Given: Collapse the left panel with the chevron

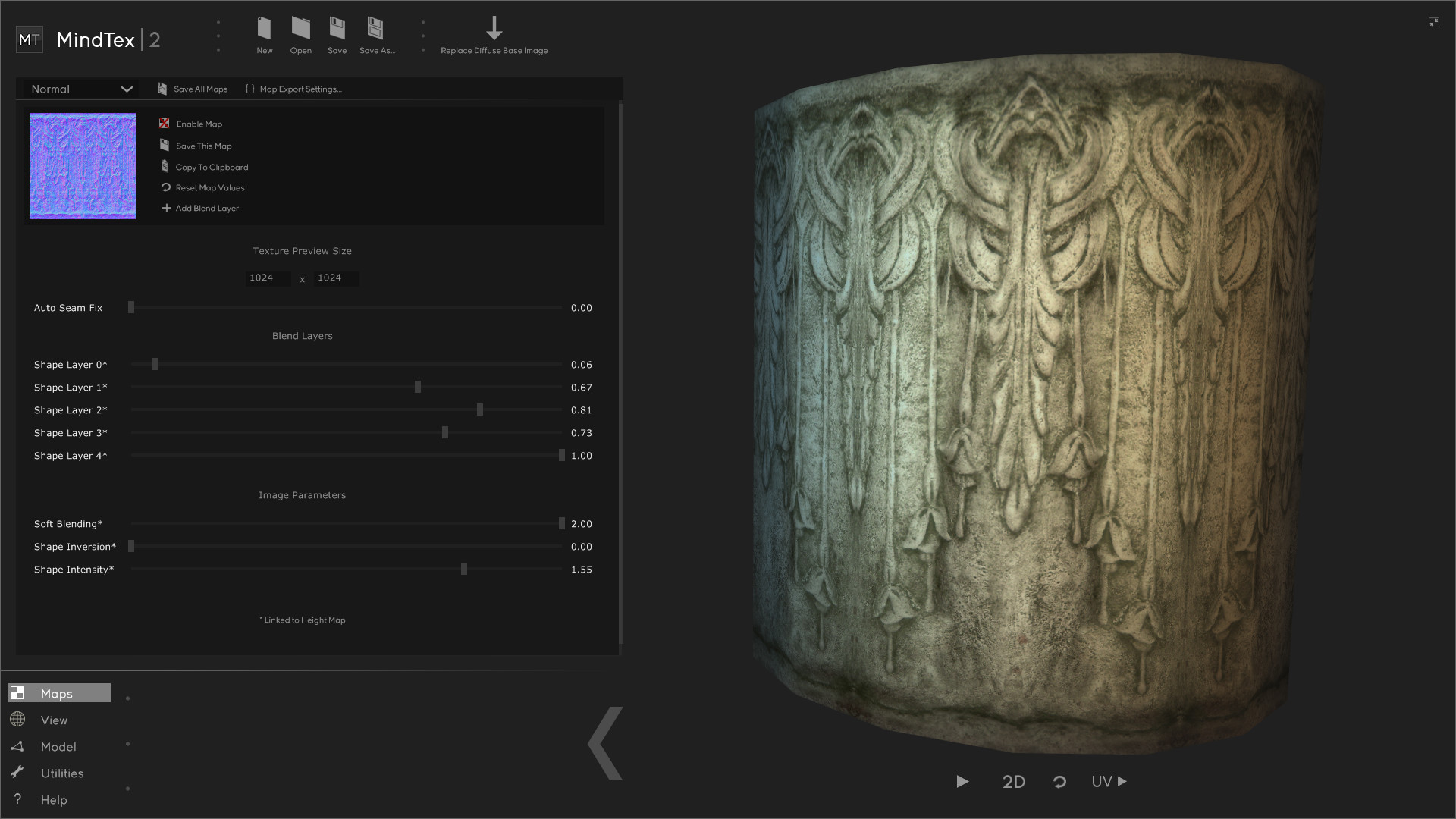Looking at the screenshot, I should coord(604,744).
